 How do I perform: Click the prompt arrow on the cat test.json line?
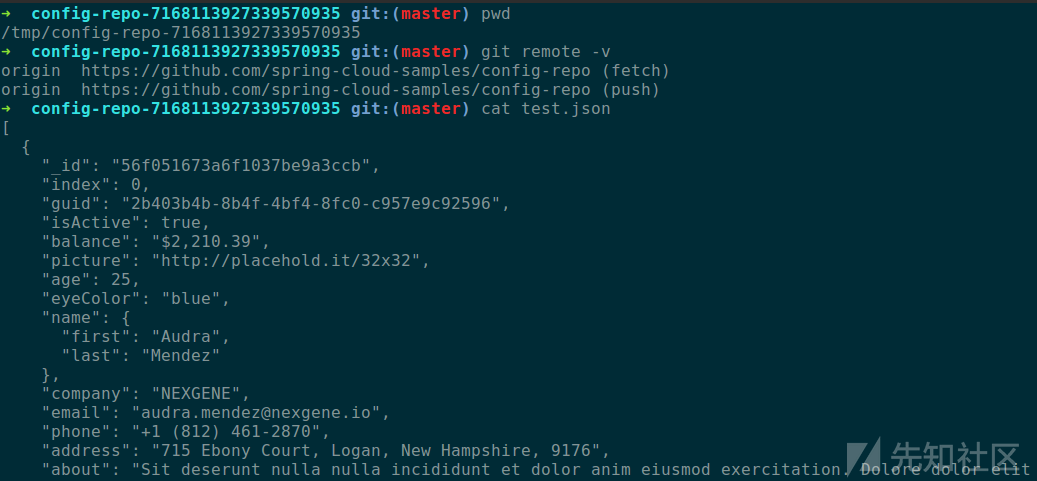tap(7, 108)
